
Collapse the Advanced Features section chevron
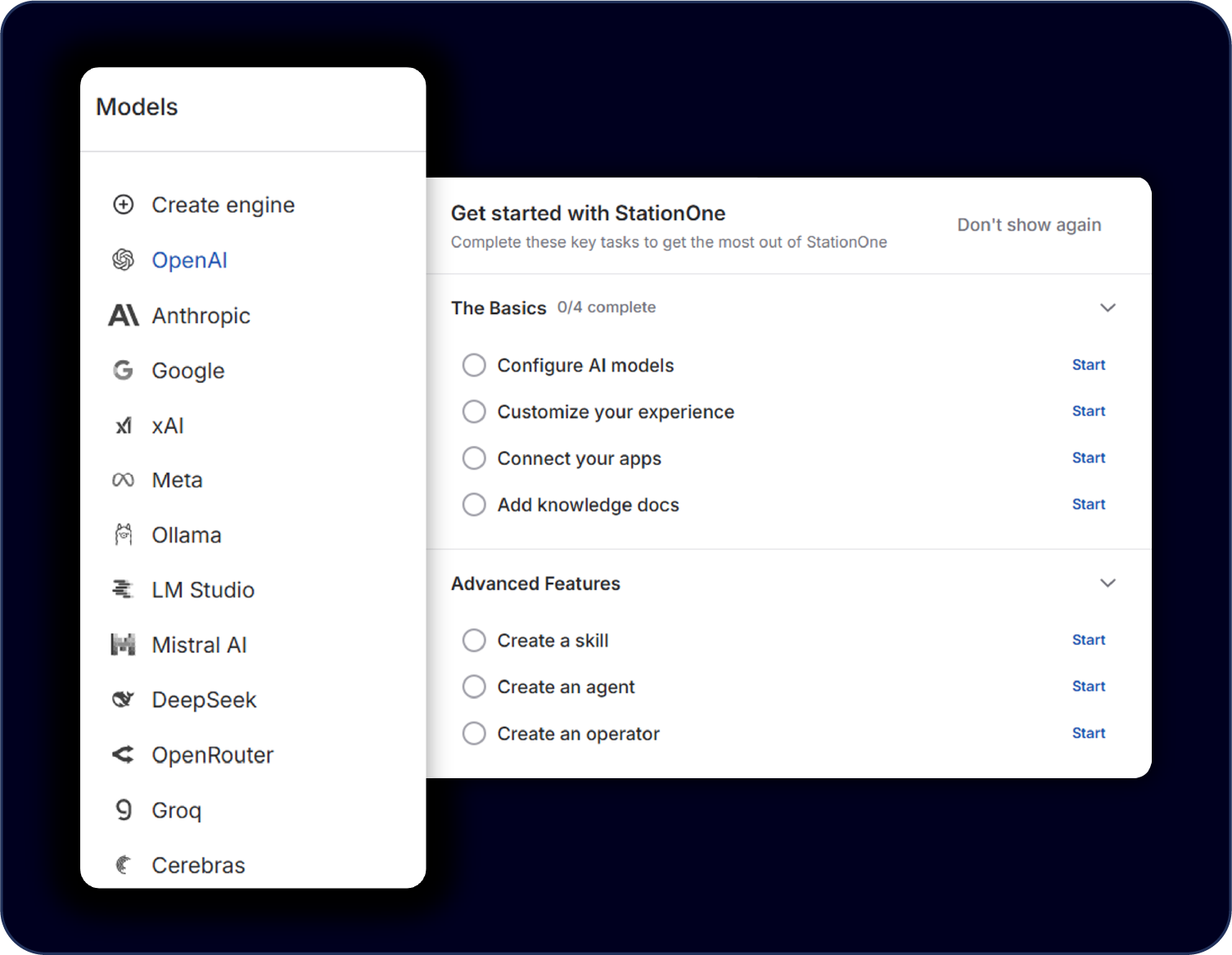click(1108, 583)
